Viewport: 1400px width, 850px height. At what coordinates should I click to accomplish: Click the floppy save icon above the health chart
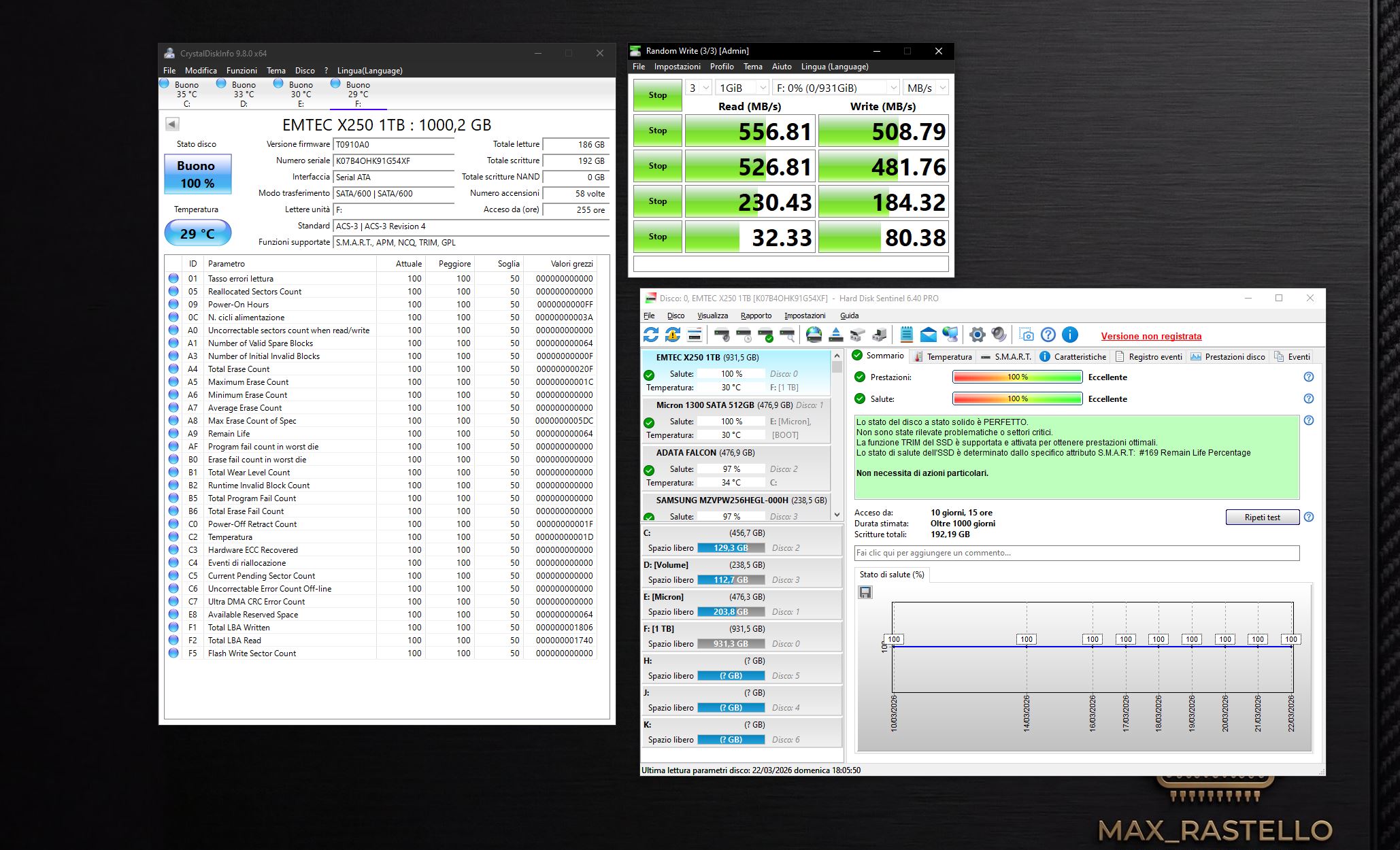[865, 592]
